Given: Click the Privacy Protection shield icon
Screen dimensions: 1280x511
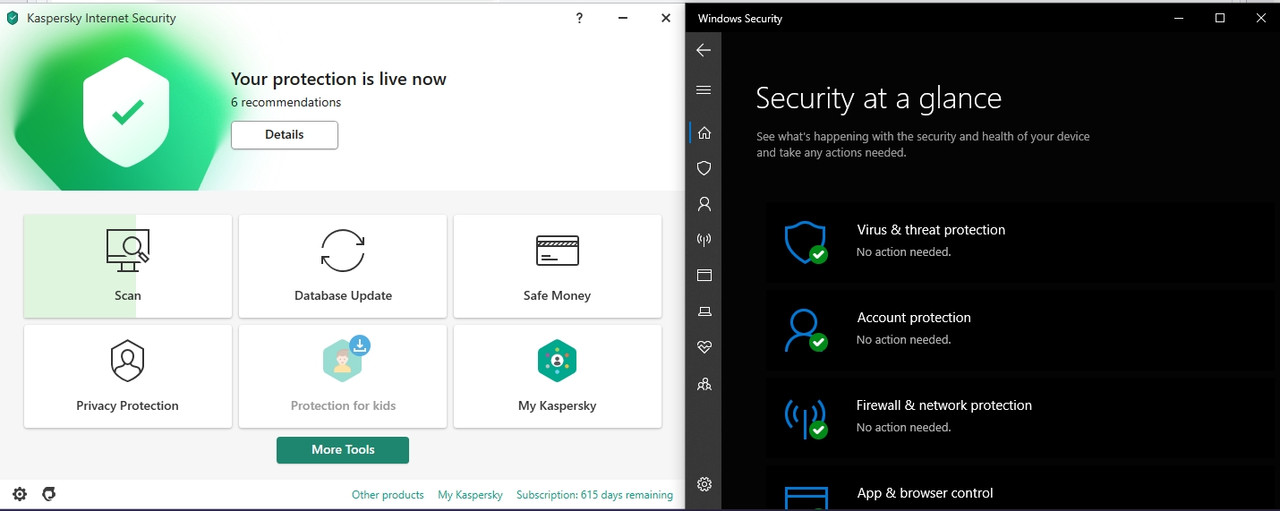Looking at the screenshot, I should 128,360.
